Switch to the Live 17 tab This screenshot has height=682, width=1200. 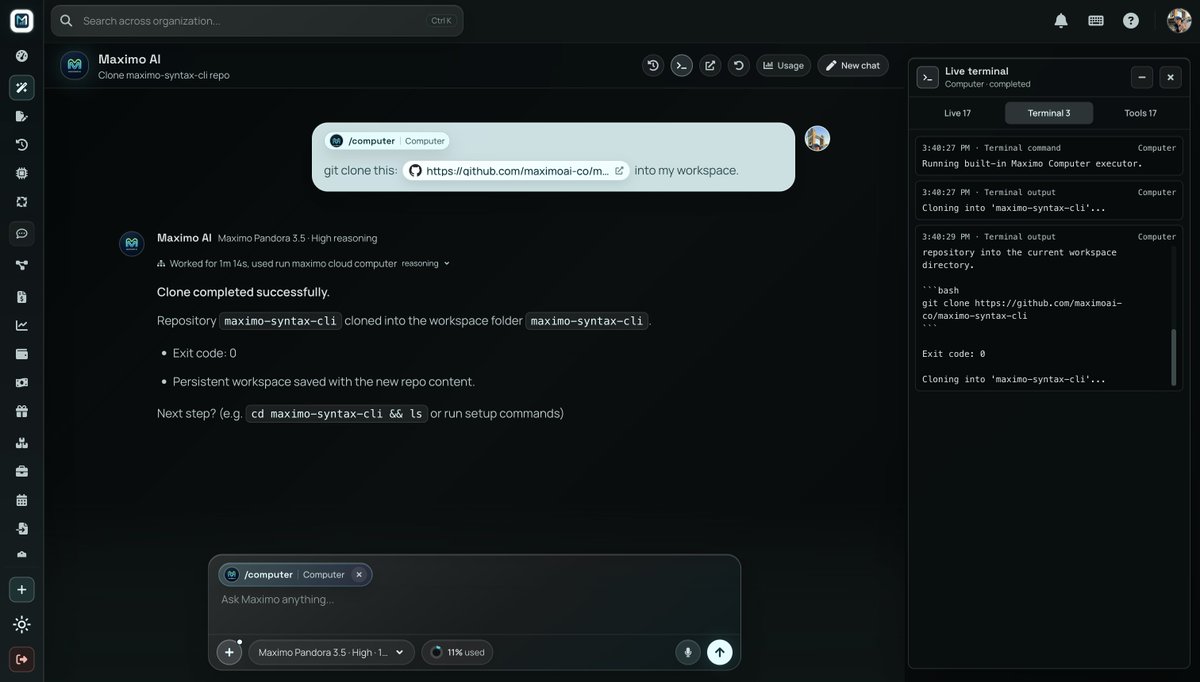[x=958, y=113]
